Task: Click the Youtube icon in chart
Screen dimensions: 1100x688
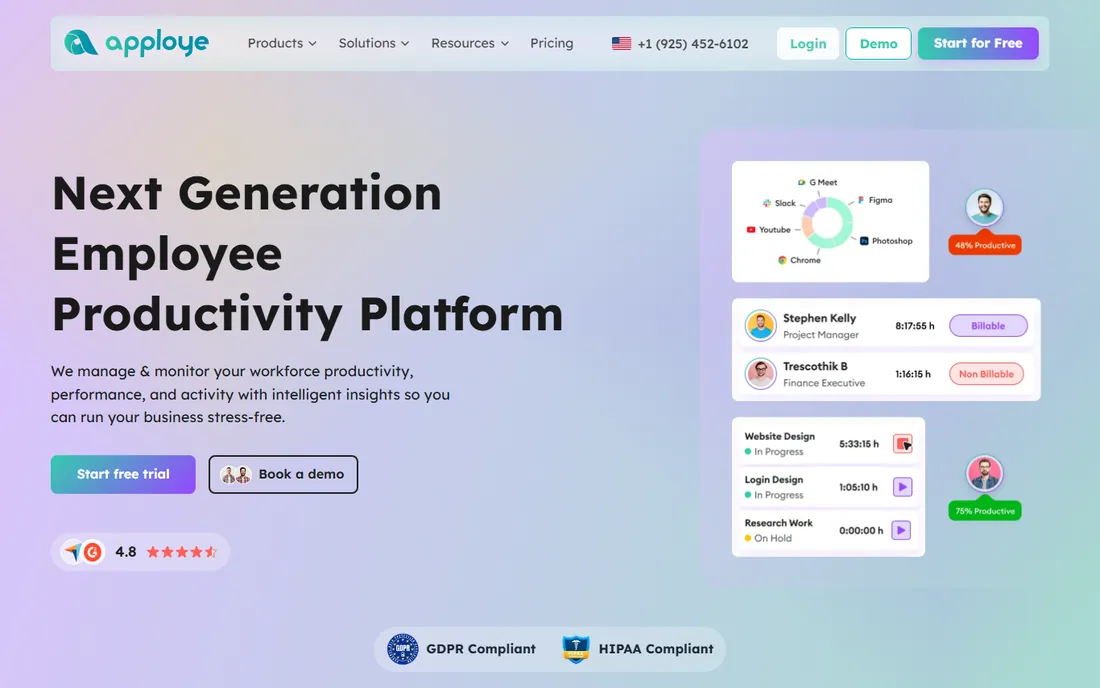Action: pos(751,229)
